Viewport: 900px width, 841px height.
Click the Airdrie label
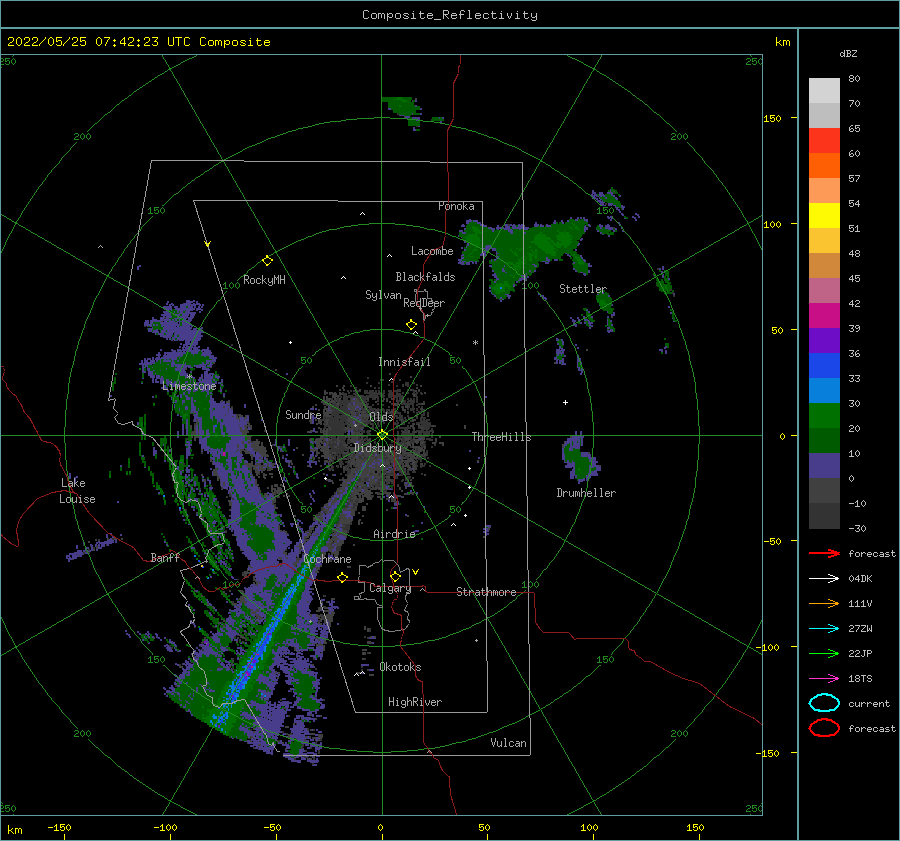pos(394,534)
